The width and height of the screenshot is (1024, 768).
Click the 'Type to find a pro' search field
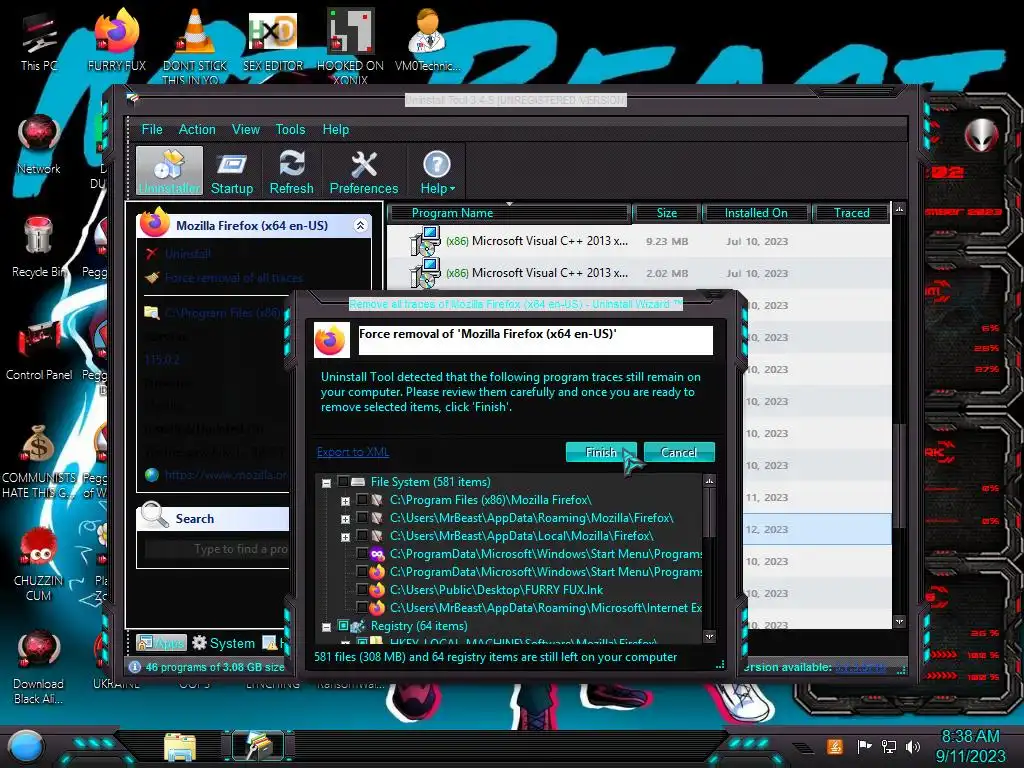[x=217, y=549]
